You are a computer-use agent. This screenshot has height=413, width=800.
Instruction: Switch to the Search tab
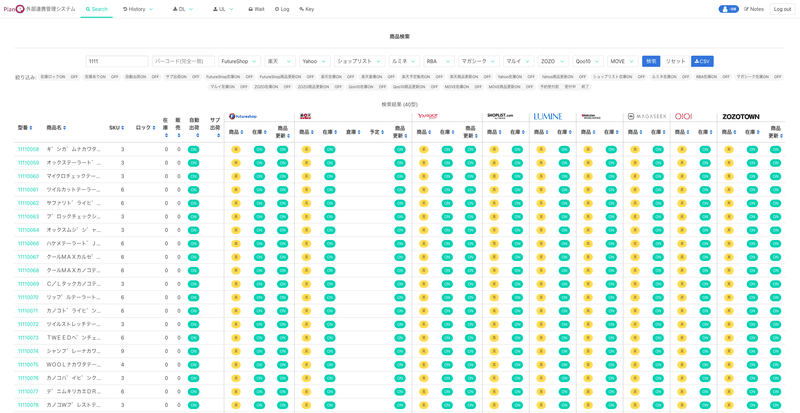point(96,9)
